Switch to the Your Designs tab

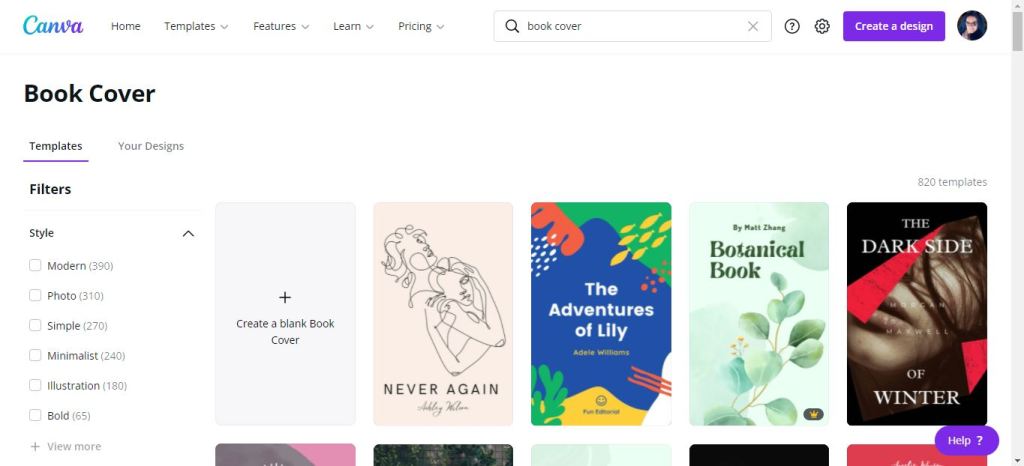tap(151, 146)
